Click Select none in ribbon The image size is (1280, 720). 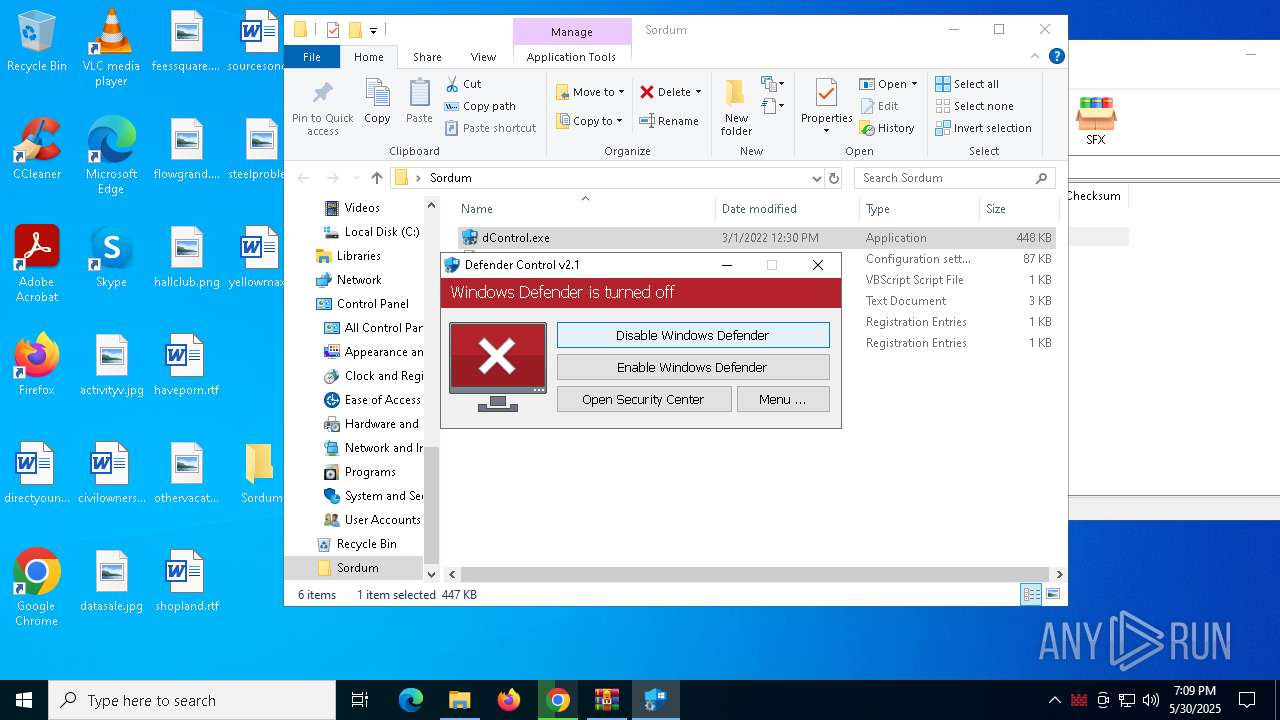coord(974,106)
